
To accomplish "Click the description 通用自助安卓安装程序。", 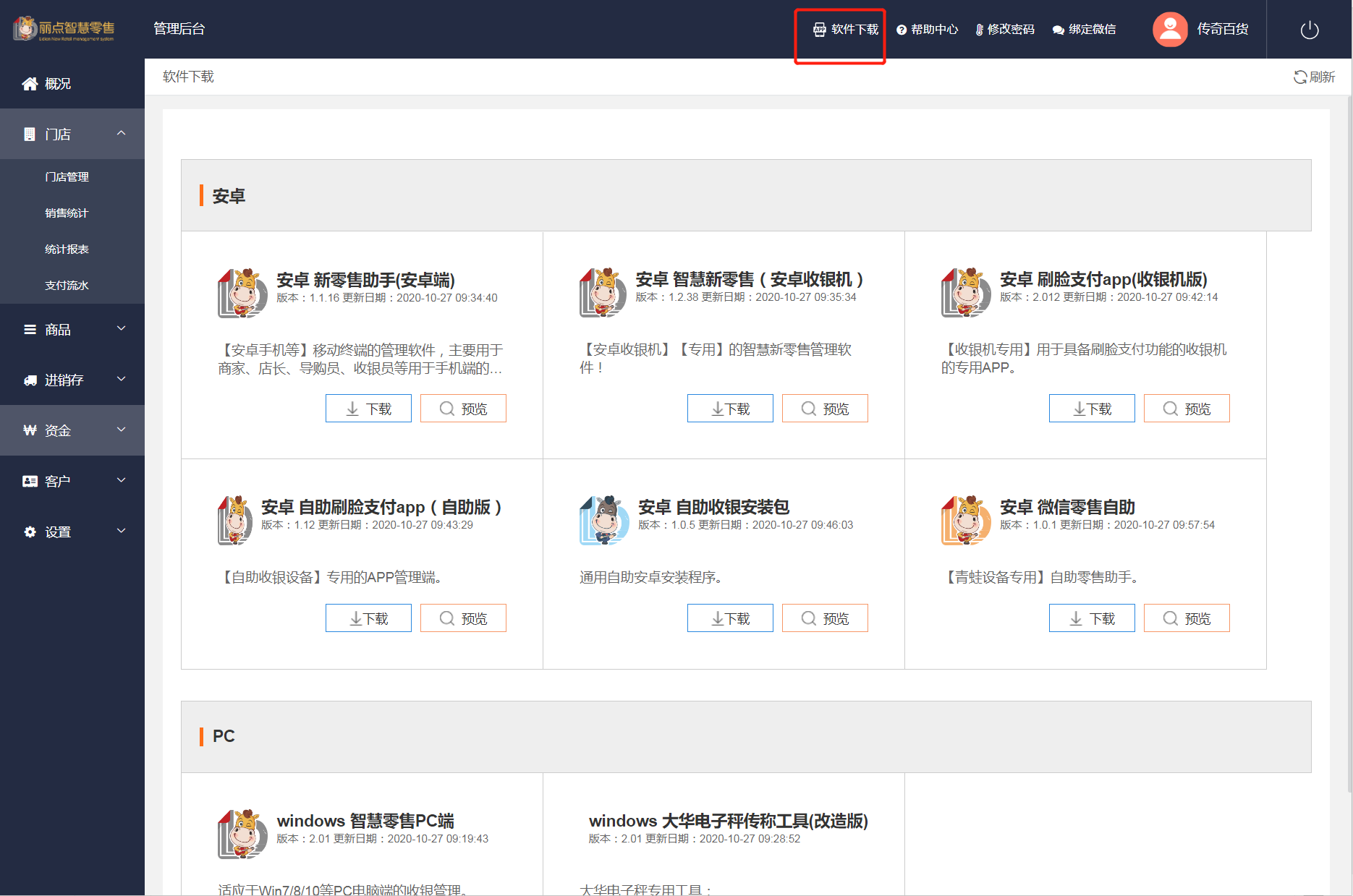I will (650, 577).
